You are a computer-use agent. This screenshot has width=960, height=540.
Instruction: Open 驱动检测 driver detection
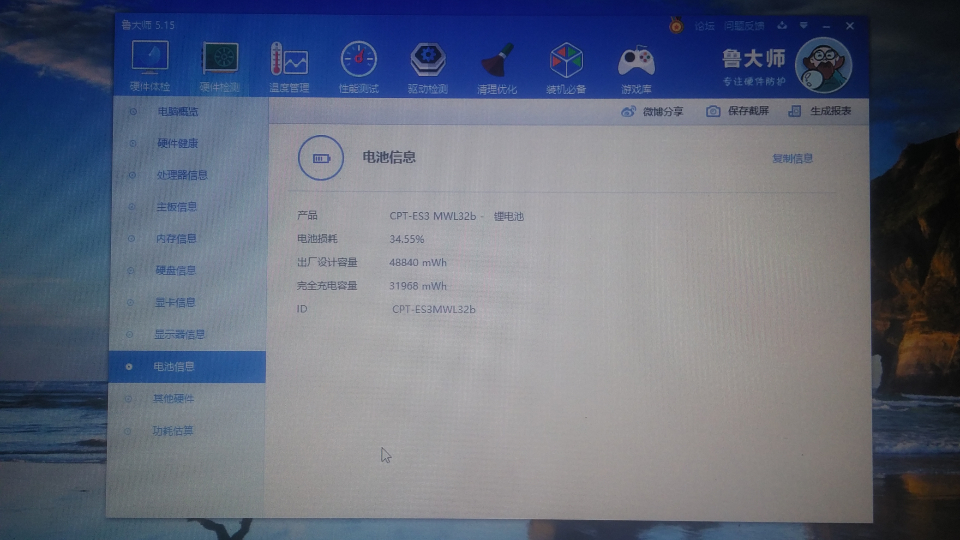click(x=428, y=68)
